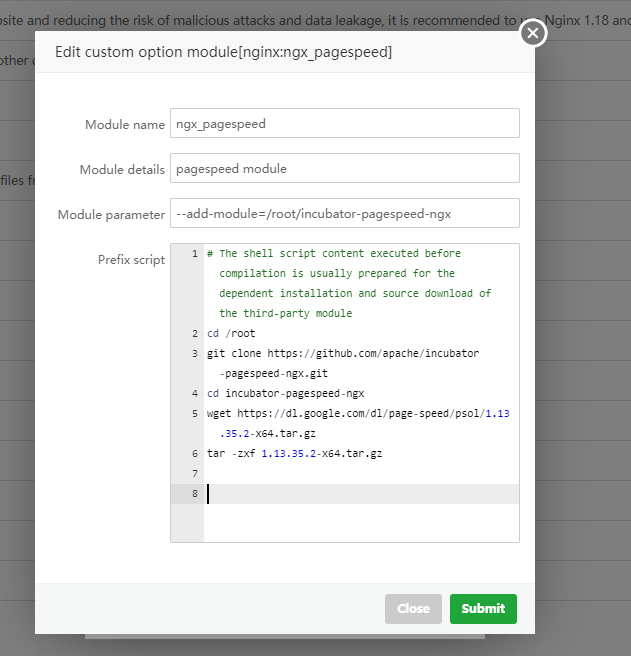Click the 'Prefix script' label

click(x=131, y=260)
